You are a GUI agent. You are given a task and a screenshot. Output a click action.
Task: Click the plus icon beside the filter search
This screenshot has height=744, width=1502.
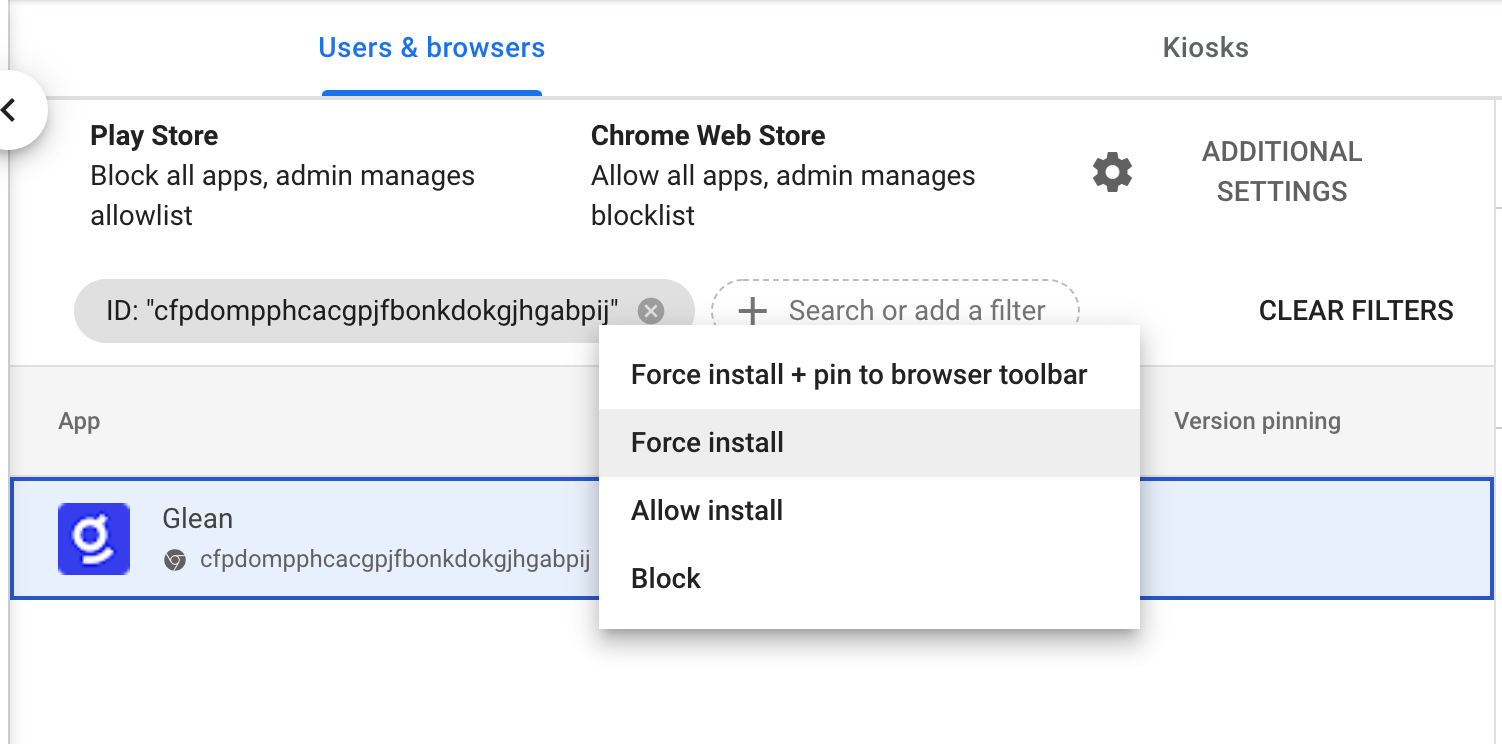[752, 312]
